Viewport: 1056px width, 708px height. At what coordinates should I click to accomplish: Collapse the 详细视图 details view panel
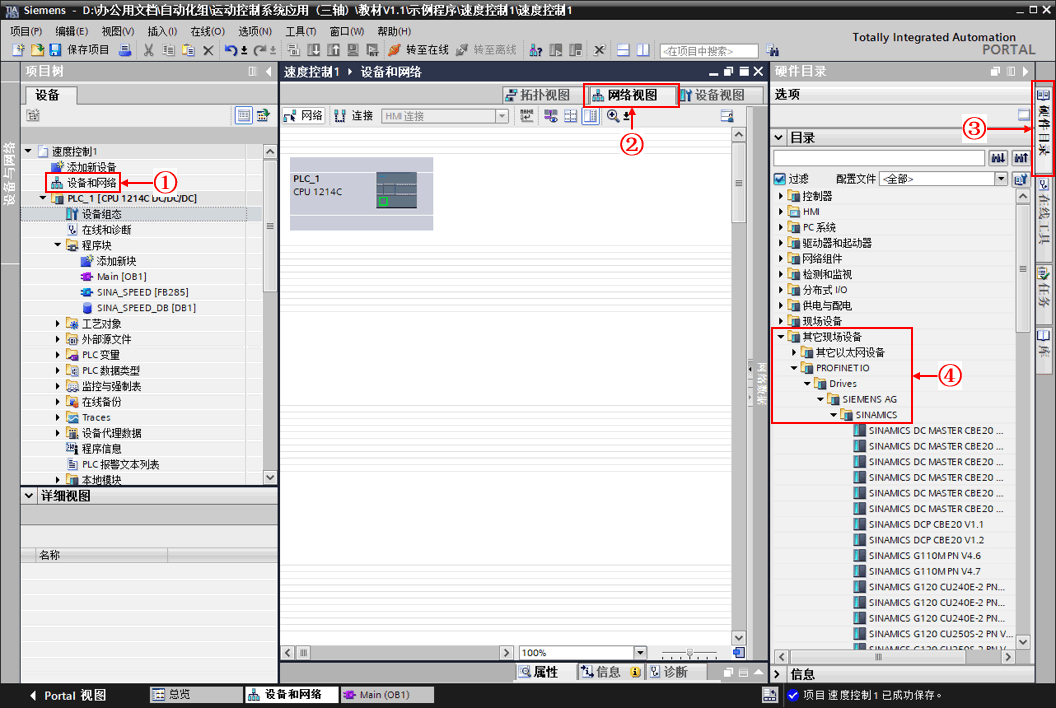coord(29,495)
